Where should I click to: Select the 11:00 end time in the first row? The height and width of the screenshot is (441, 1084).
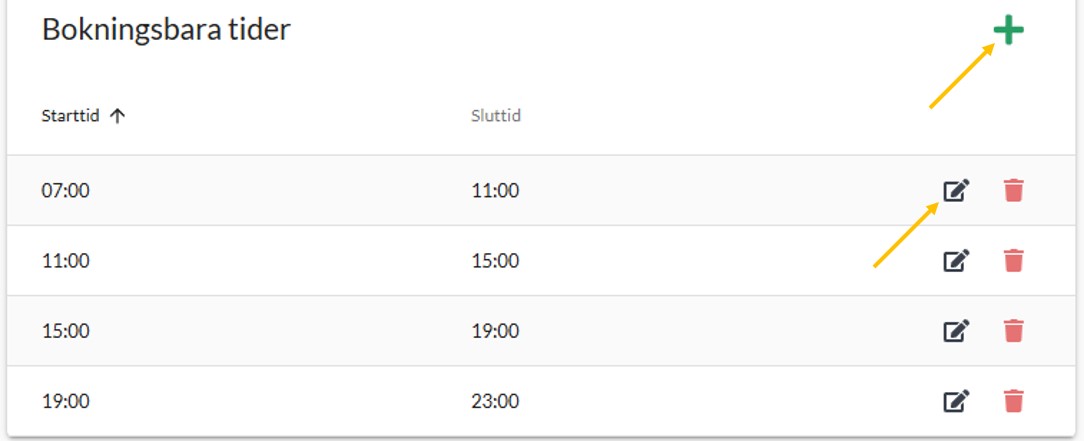[x=495, y=190]
